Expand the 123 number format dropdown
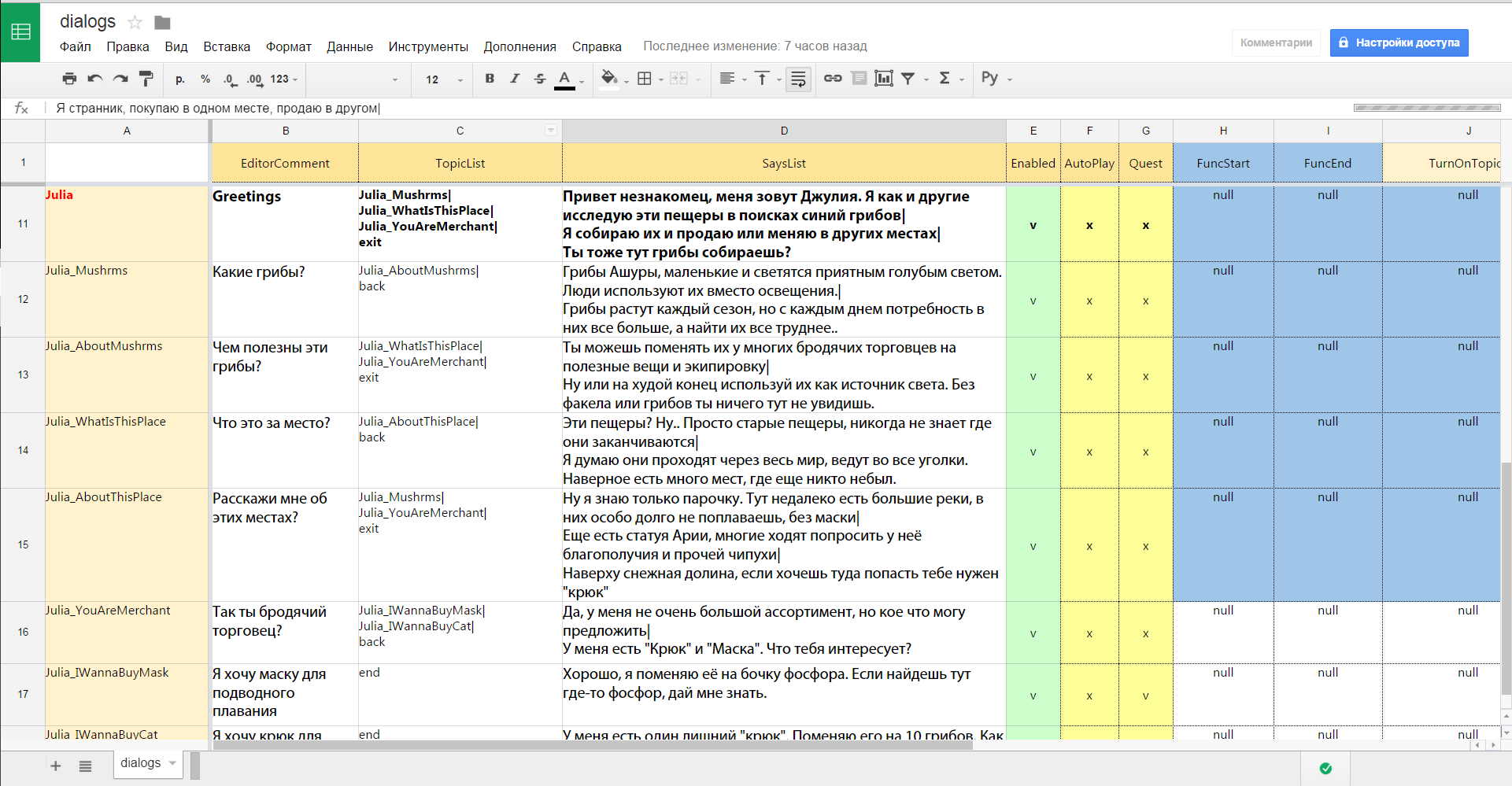1512x786 pixels. click(x=283, y=79)
